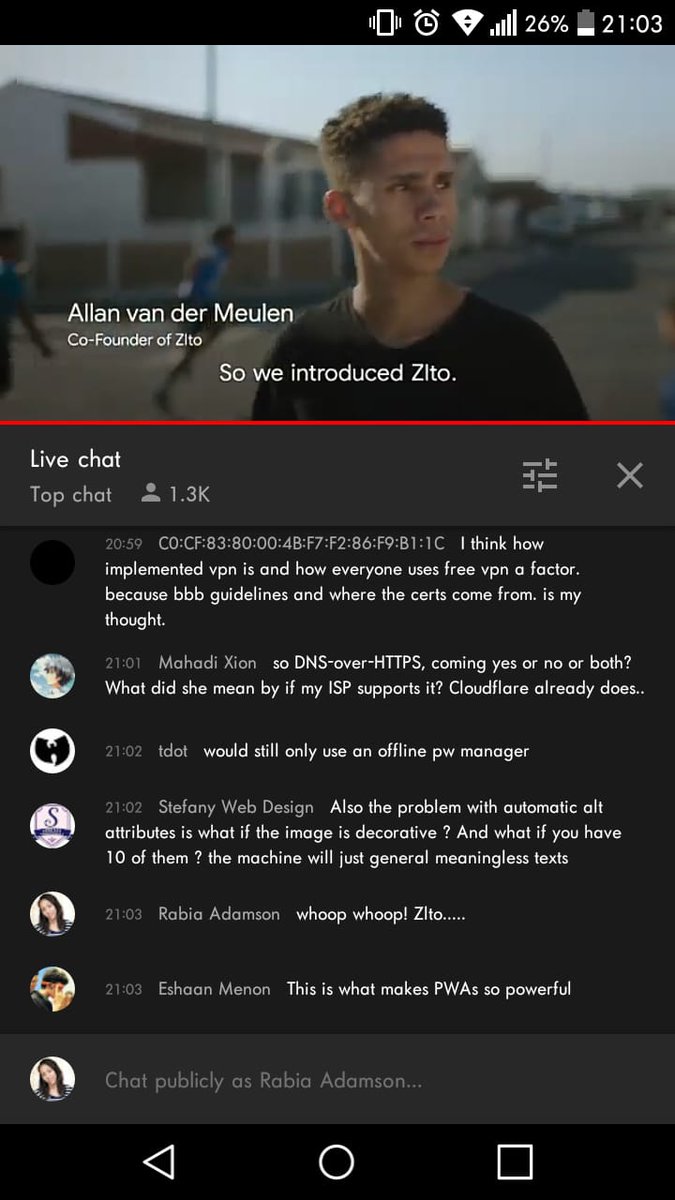Tap tdot's Wu-Tang logo avatar
675x1200 pixels.
click(x=52, y=751)
